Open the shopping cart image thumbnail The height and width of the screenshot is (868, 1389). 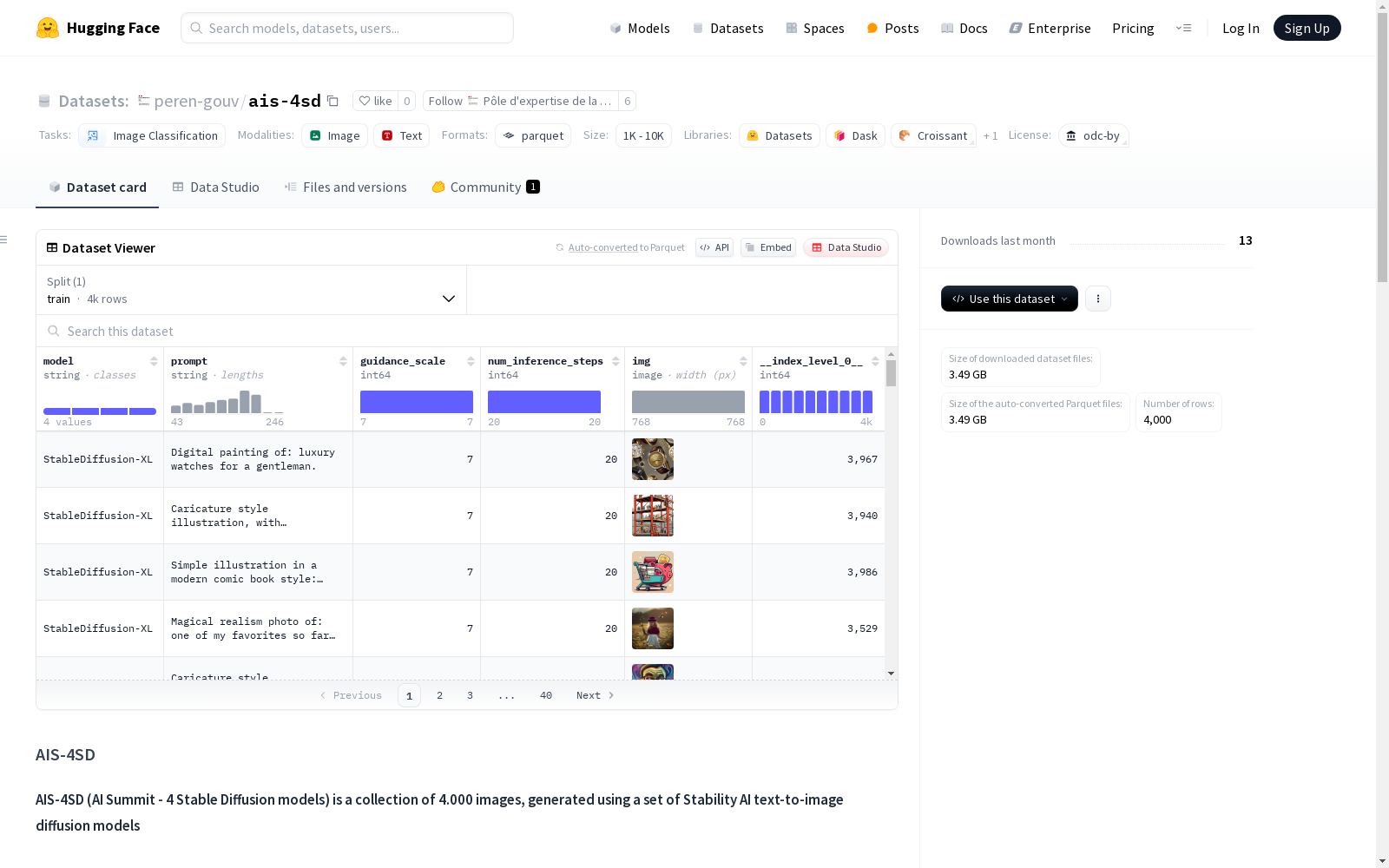coord(653,572)
